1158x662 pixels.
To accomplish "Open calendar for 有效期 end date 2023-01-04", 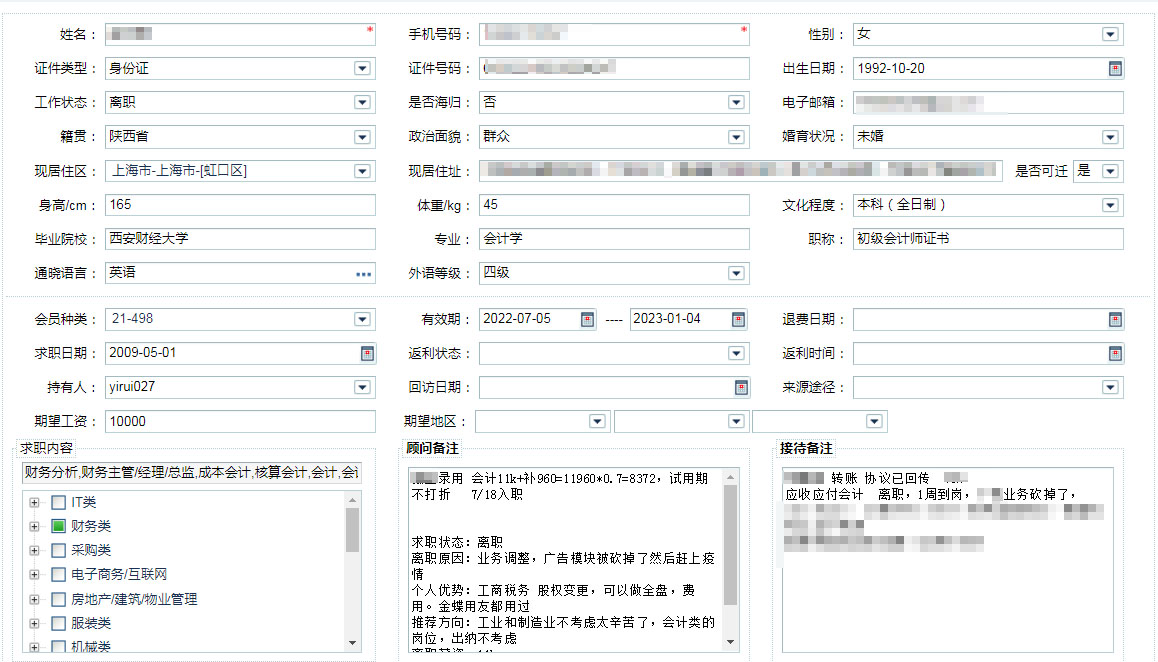I will (738, 319).
